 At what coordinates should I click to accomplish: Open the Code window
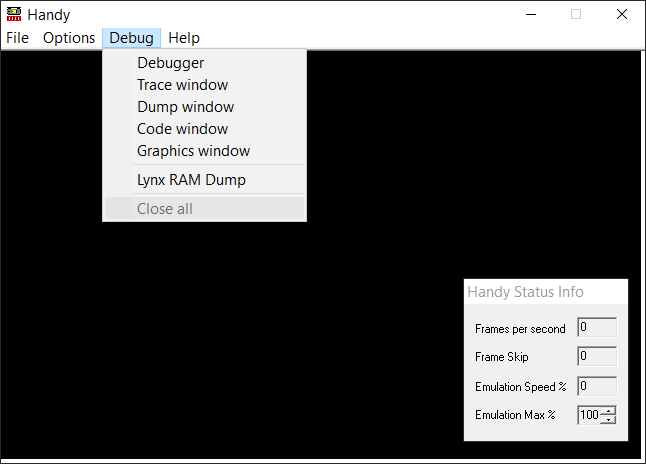pyautogui.click(x=204, y=129)
